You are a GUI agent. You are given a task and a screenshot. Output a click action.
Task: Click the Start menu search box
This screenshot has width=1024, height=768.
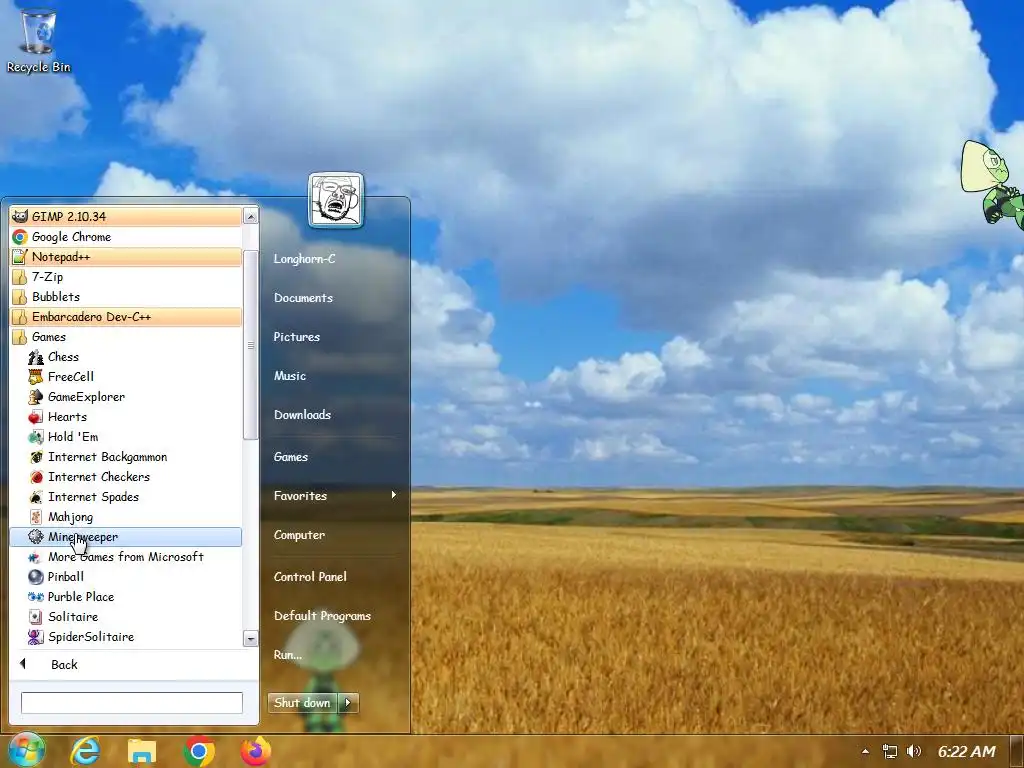pos(132,703)
